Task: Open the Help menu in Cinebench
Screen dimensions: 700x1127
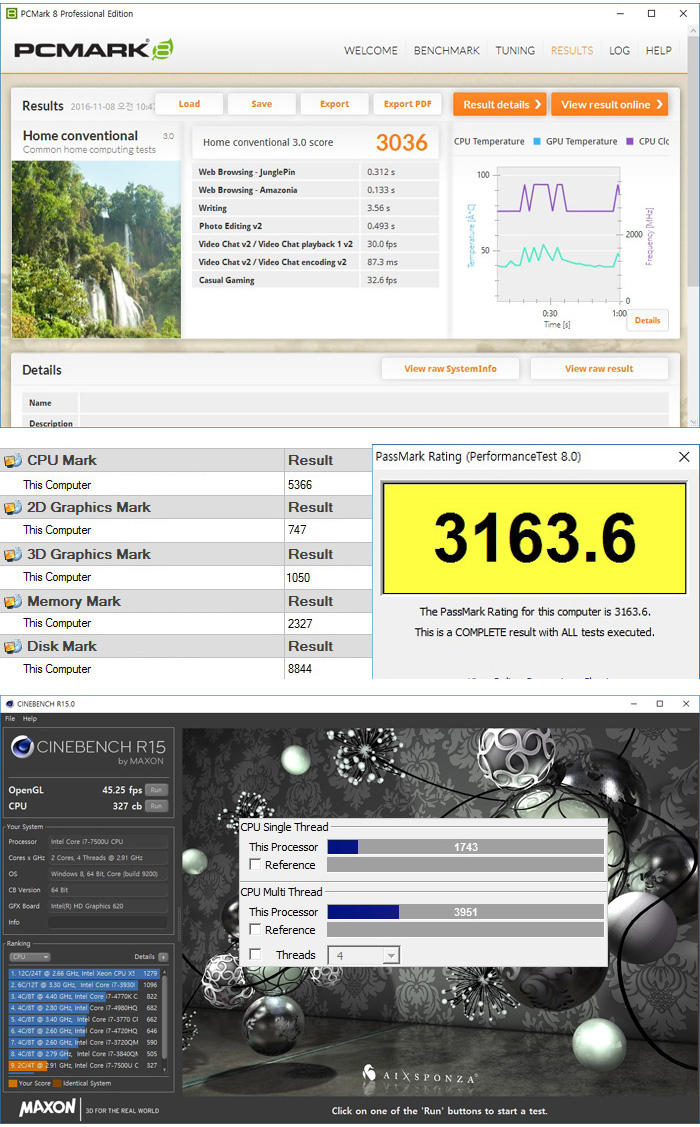Action: pyautogui.click(x=29, y=719)
